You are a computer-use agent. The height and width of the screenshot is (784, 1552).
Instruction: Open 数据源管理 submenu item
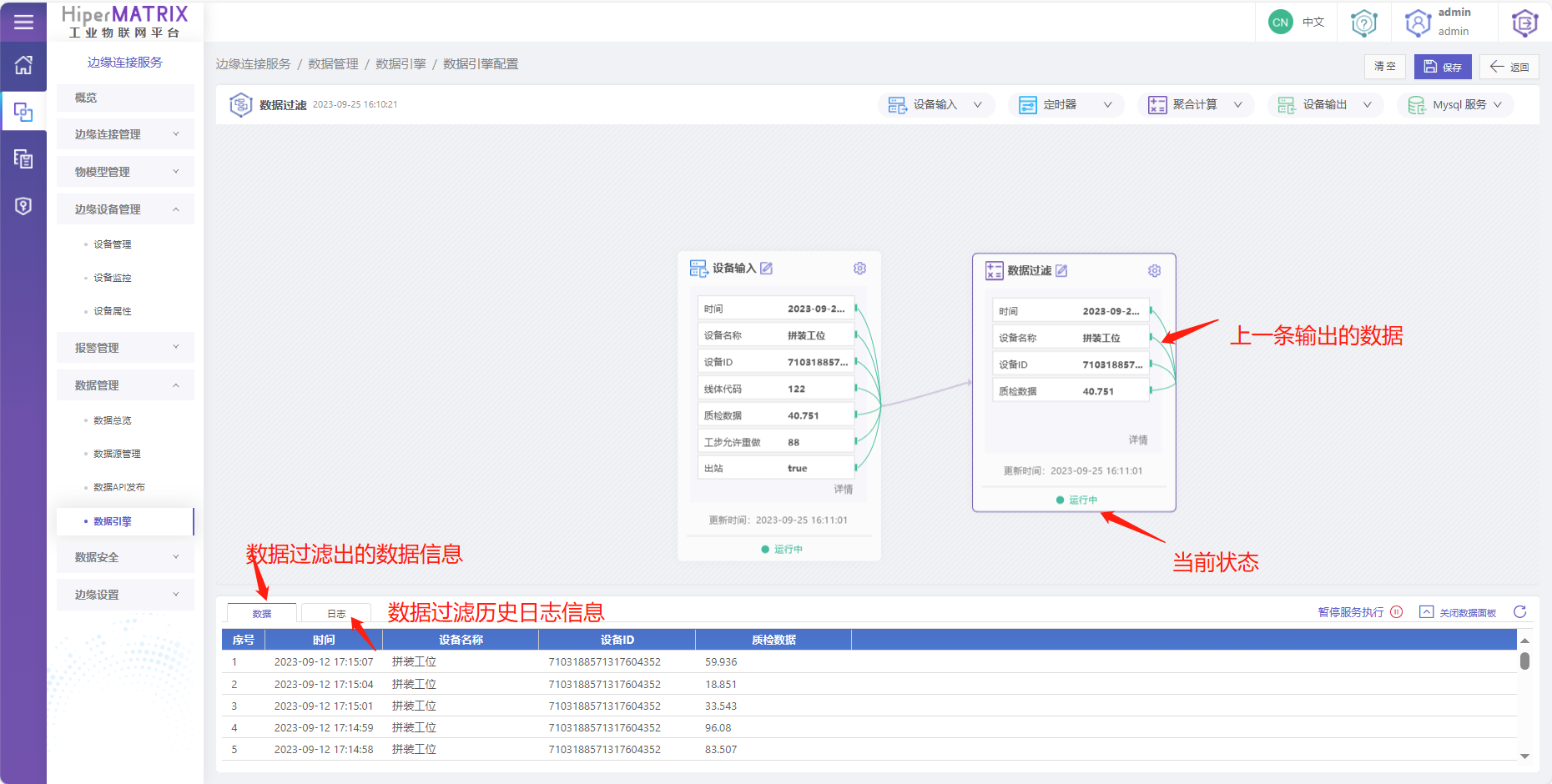pyautogui.click(x=117, y=454)
